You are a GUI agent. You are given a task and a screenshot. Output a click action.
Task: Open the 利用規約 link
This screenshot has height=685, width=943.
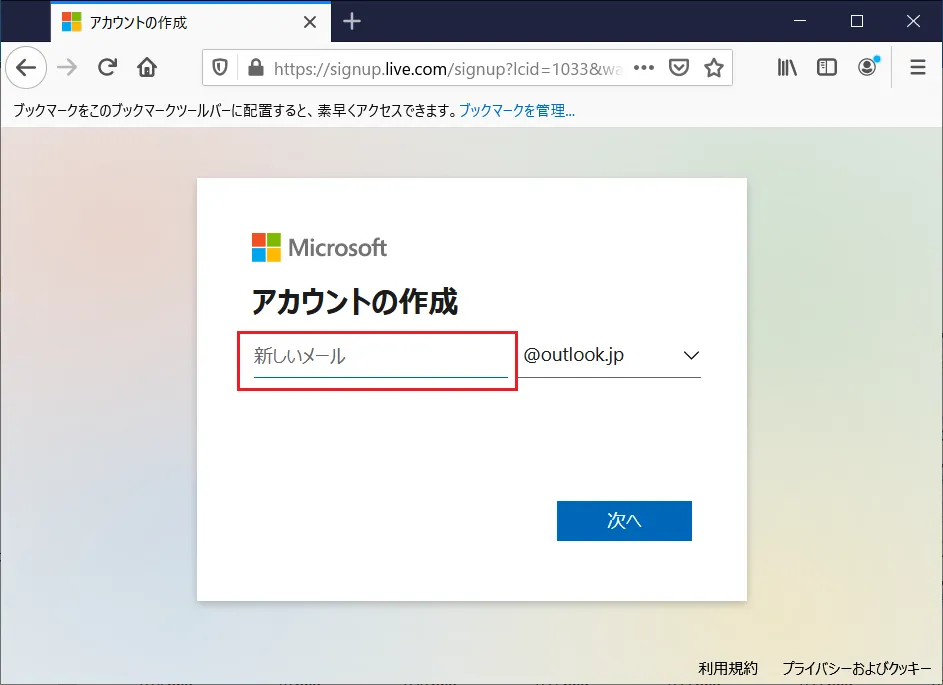[728, 668]
